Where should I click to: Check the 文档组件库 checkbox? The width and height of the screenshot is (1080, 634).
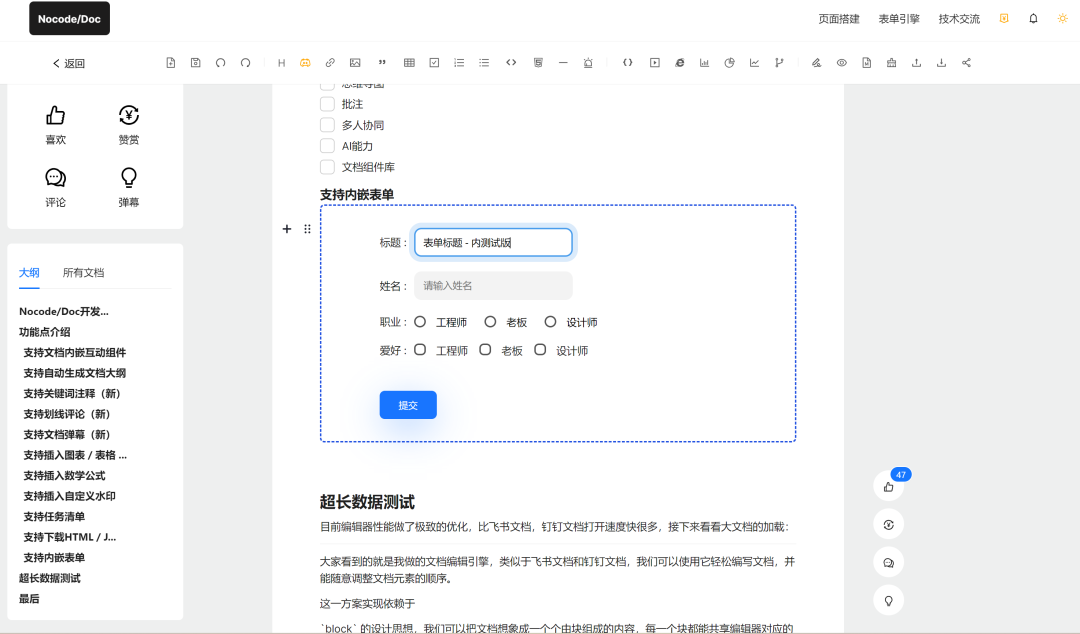pyautogui.click(x=327, y=167)
